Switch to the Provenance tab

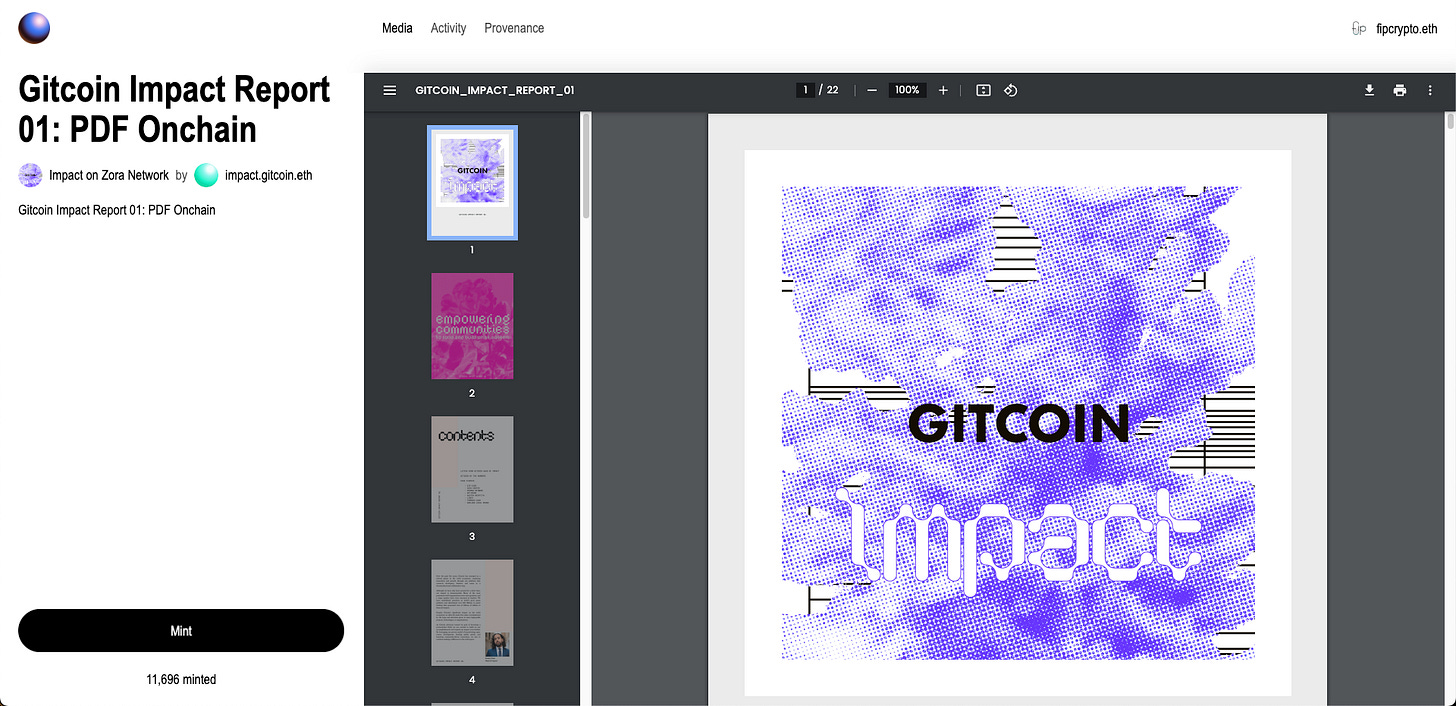(514, 28)
